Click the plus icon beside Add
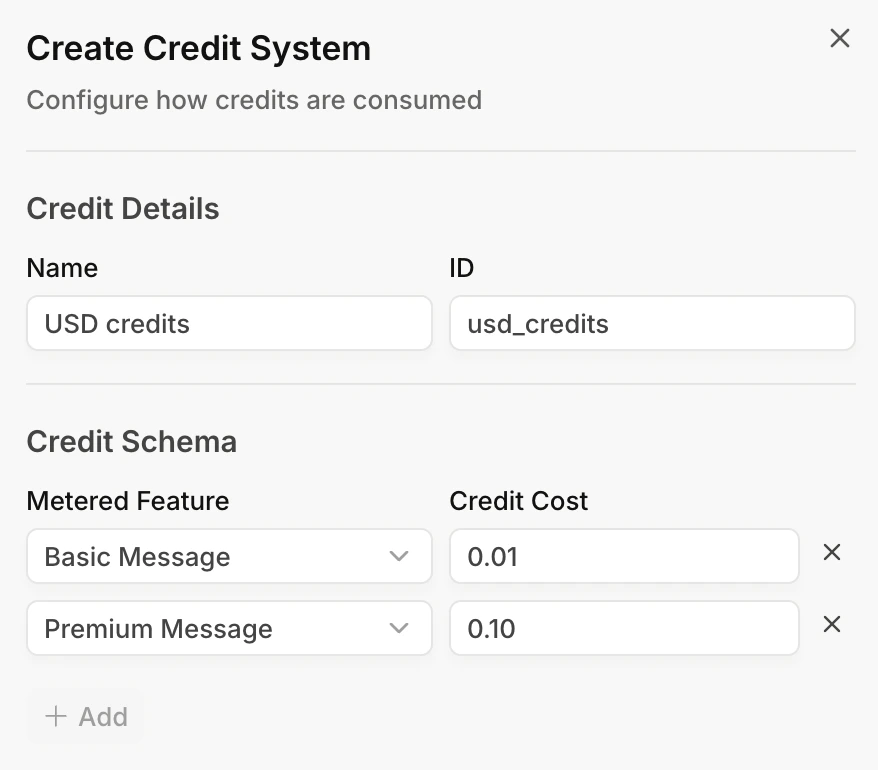878x770 pixels. click(57, 716)
